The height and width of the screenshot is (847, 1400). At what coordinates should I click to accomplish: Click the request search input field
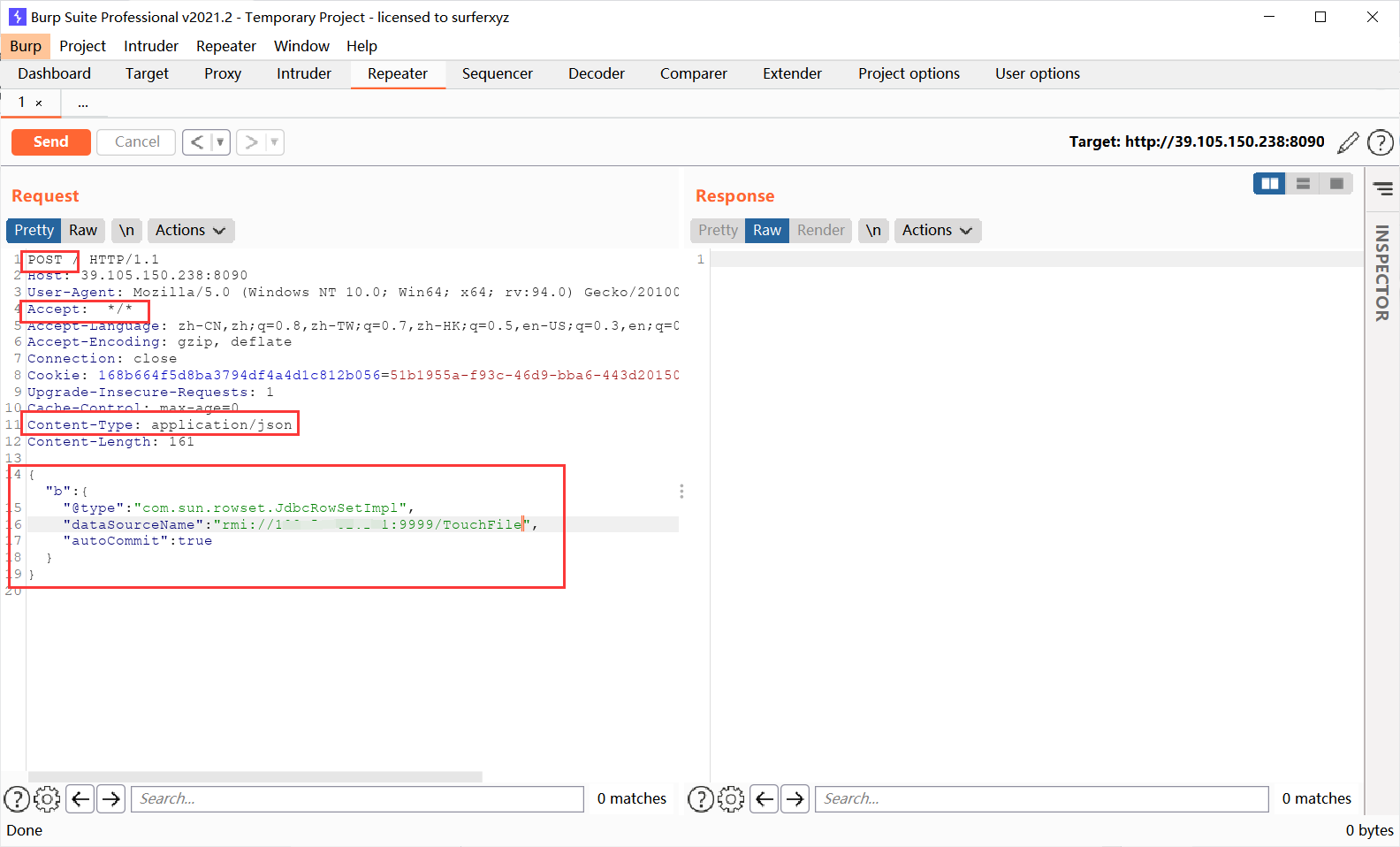point(358,799)
